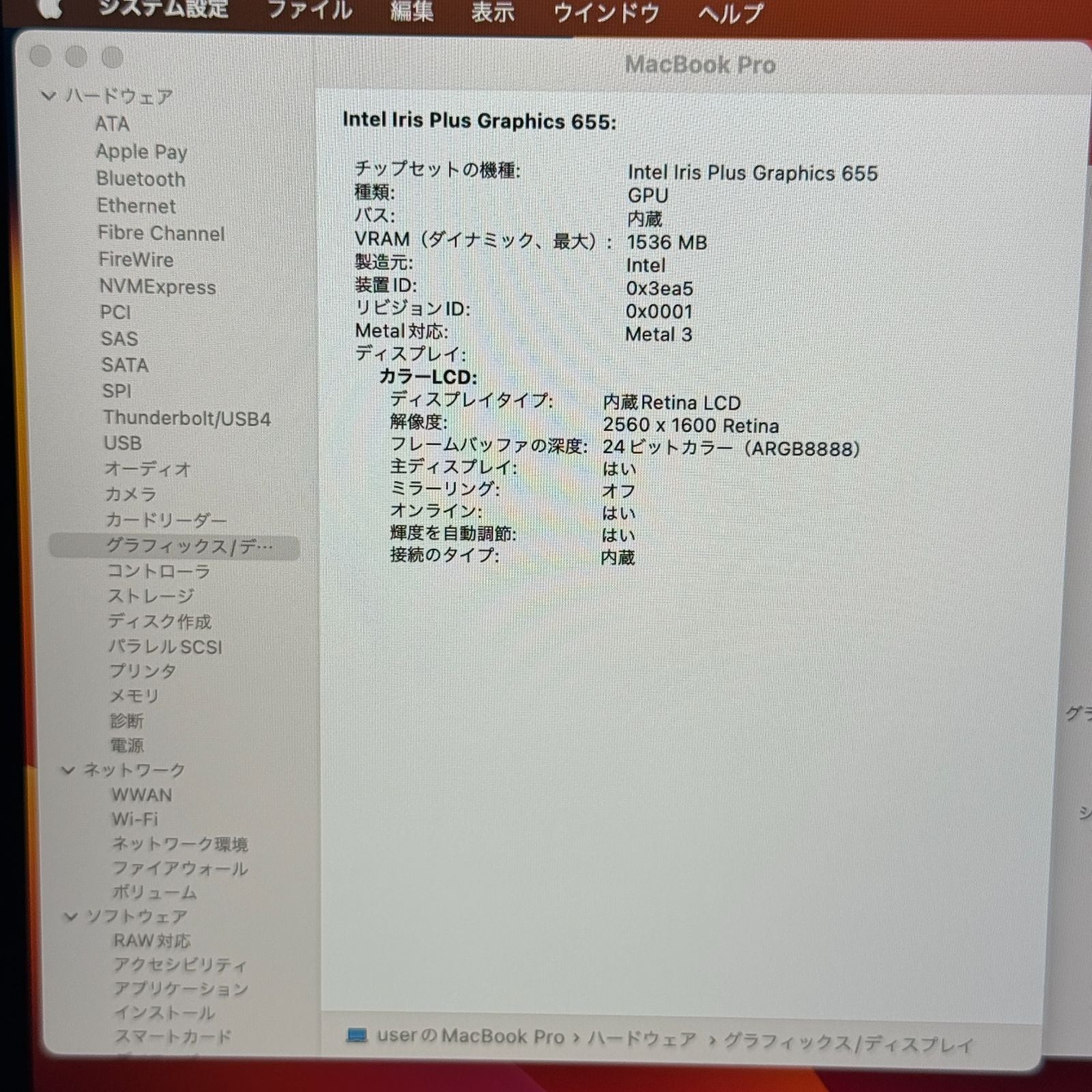Viewport: 1092px width, 1092px height.
Task: Select Bluetooth in the sidebar
Action: pyautogui.click(x=141, y=179)
